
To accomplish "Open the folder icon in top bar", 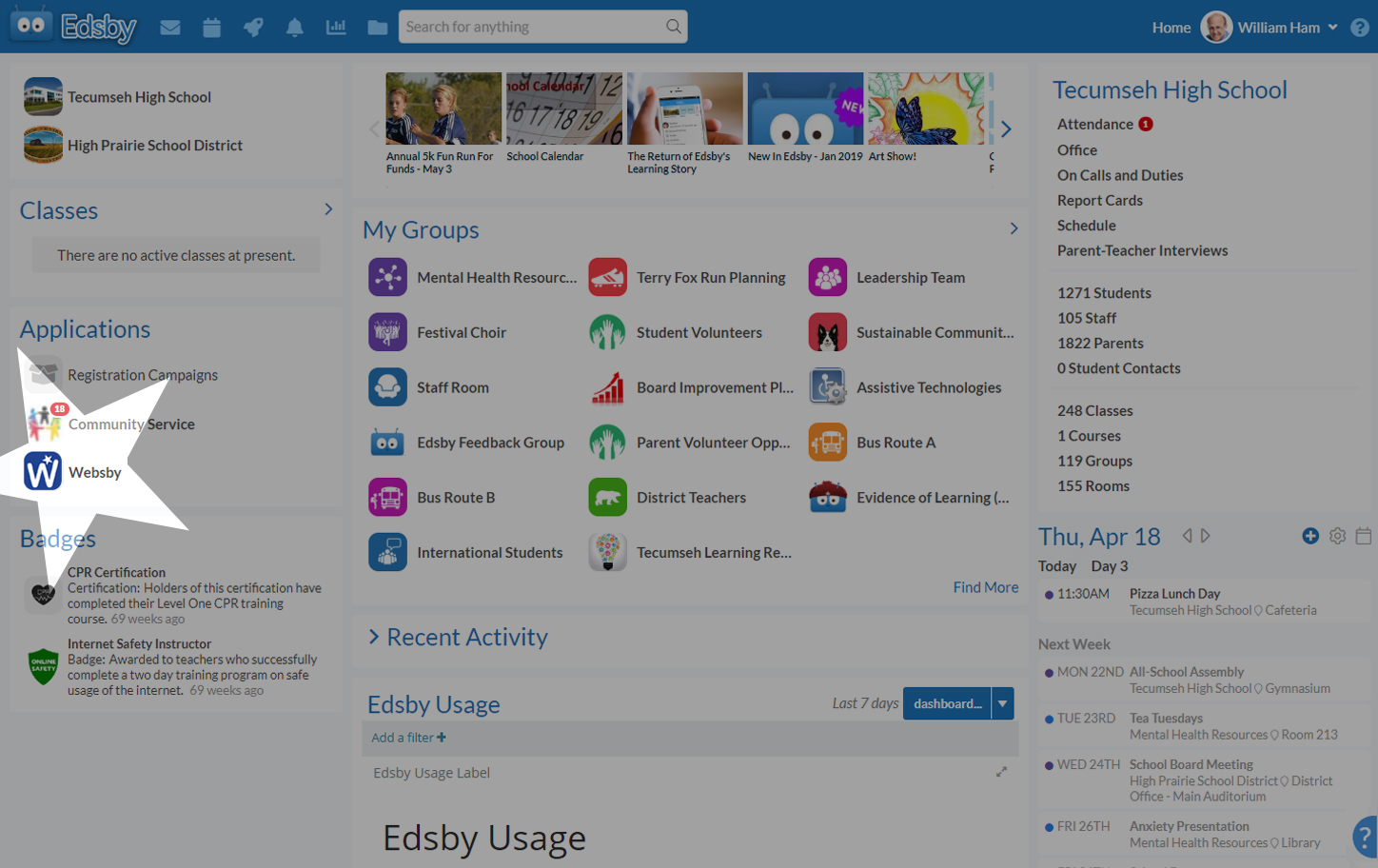I will coord(378,28).
